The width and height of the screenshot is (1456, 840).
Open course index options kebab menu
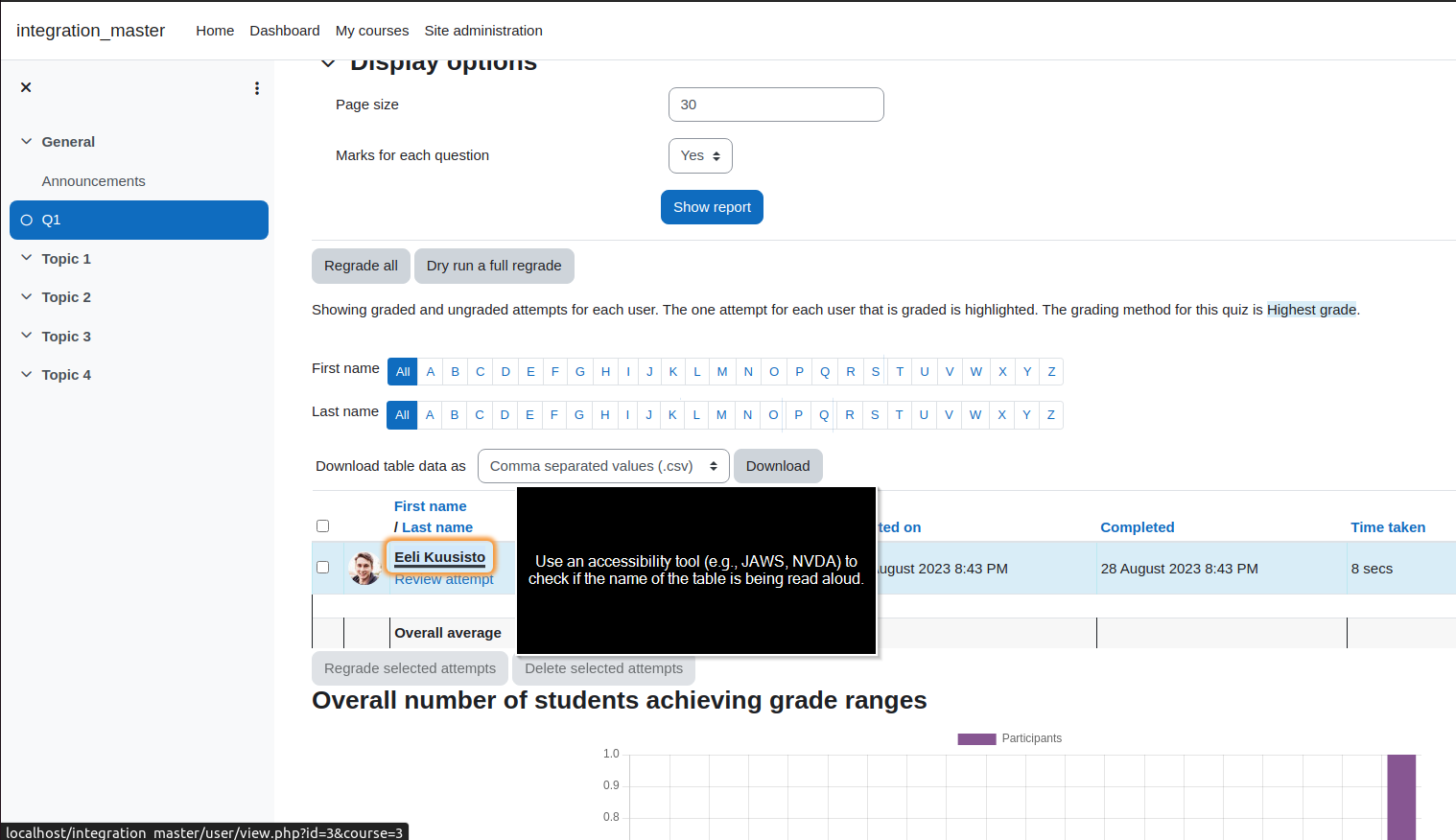(x=256, y=88)
